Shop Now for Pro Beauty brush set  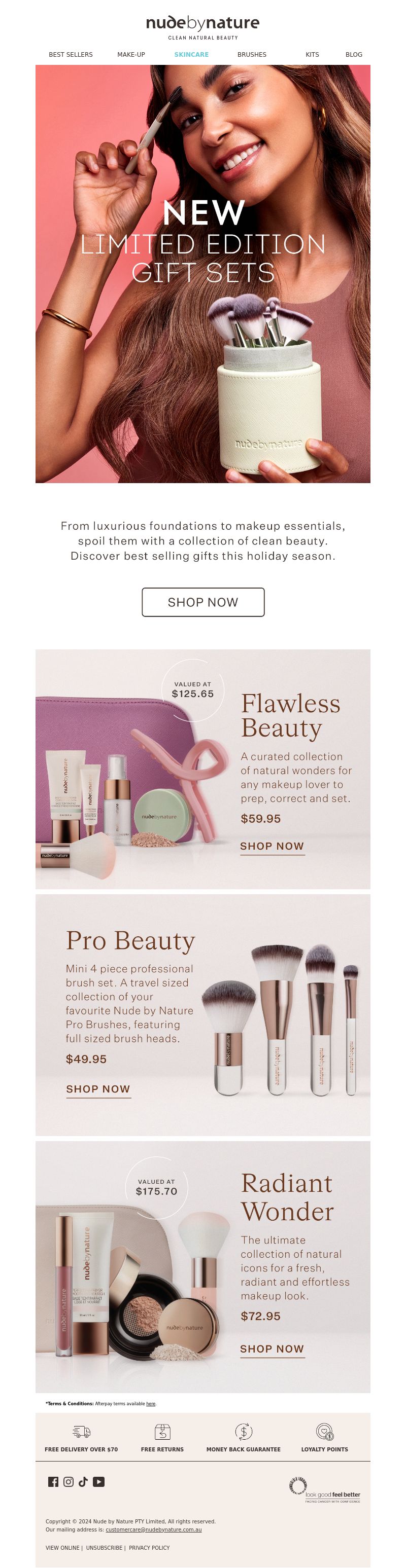[x=98, y=1089]
